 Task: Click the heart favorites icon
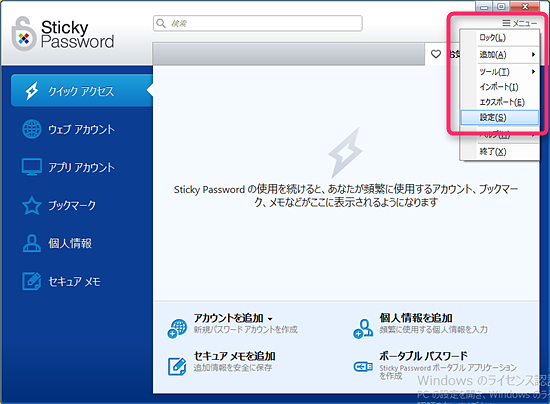coord(436,54)
